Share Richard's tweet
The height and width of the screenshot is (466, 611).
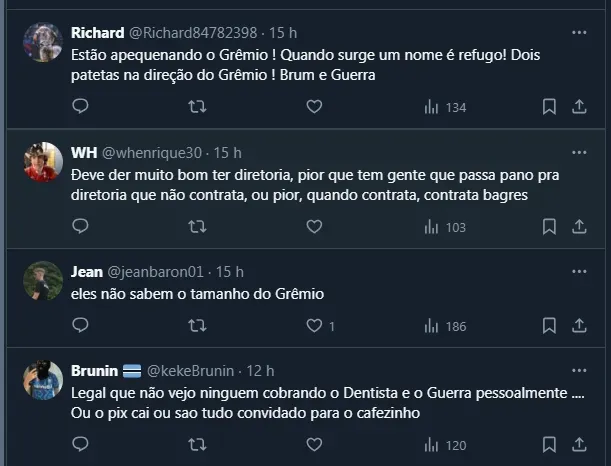[x=579, y=106]
